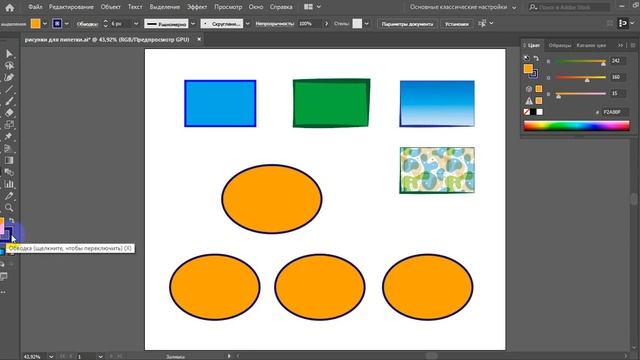Switch to the Образцы panel tab

click(560, 45)
